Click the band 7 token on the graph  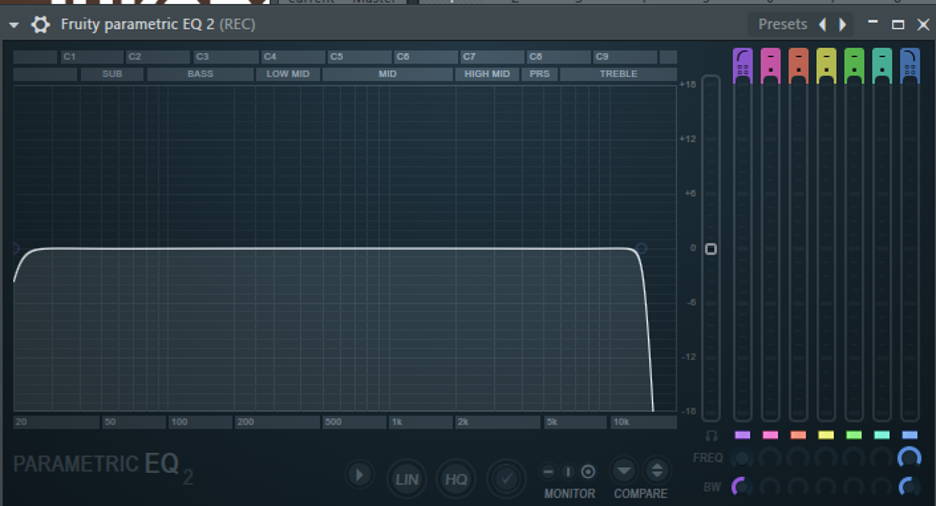tap(642, 248)
